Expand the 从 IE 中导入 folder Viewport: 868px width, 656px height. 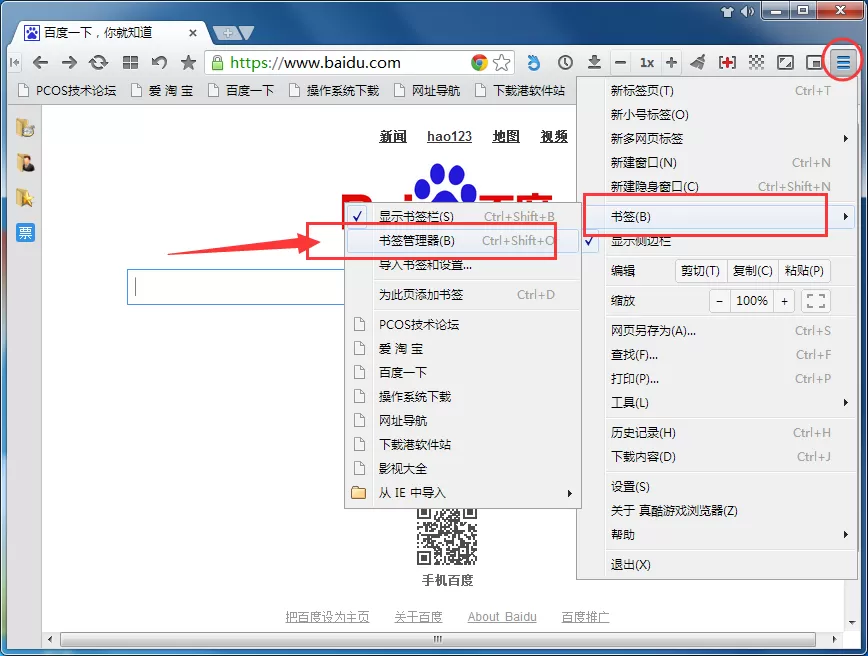pyautogui.click(x=463, y=493)
